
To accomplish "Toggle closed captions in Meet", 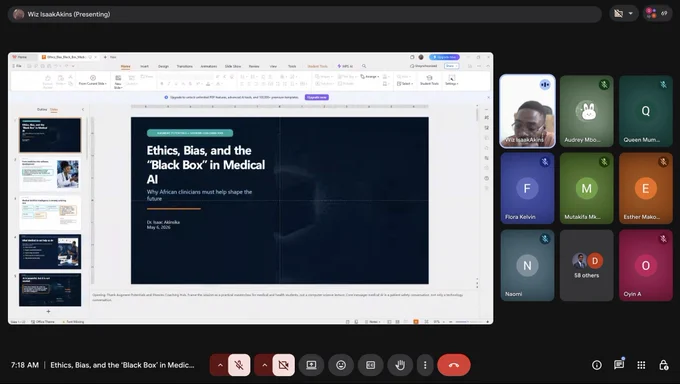I will pyautogui.click(x=370, y=365).
